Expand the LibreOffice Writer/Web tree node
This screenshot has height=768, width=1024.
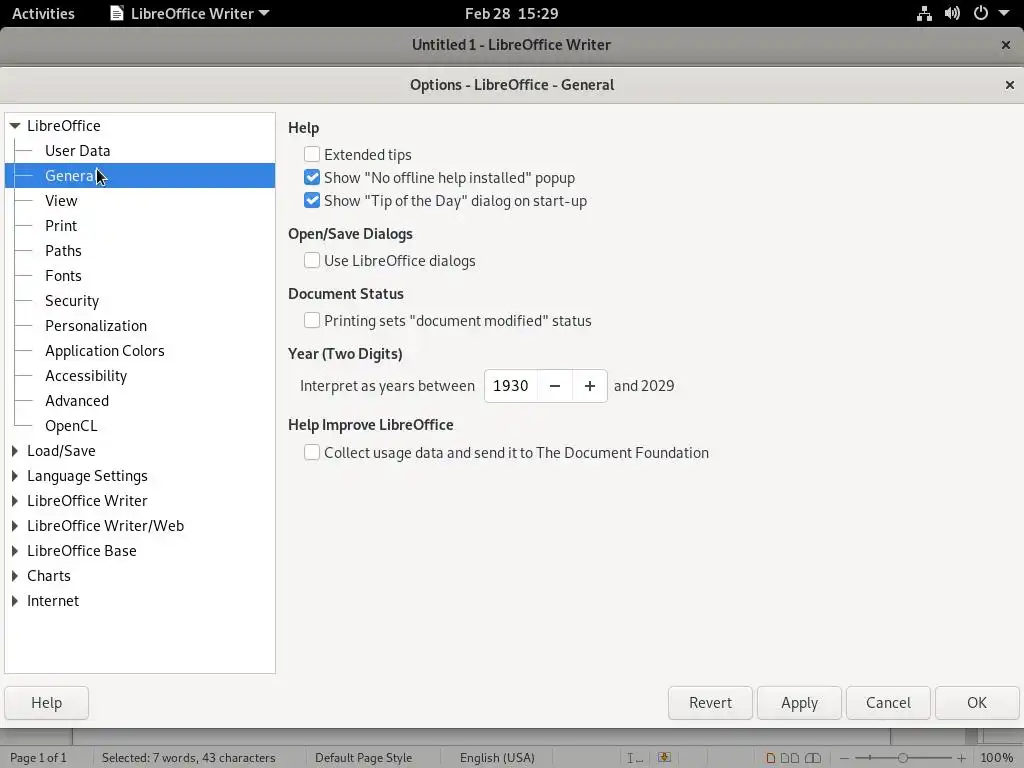[x=15, y=526]
